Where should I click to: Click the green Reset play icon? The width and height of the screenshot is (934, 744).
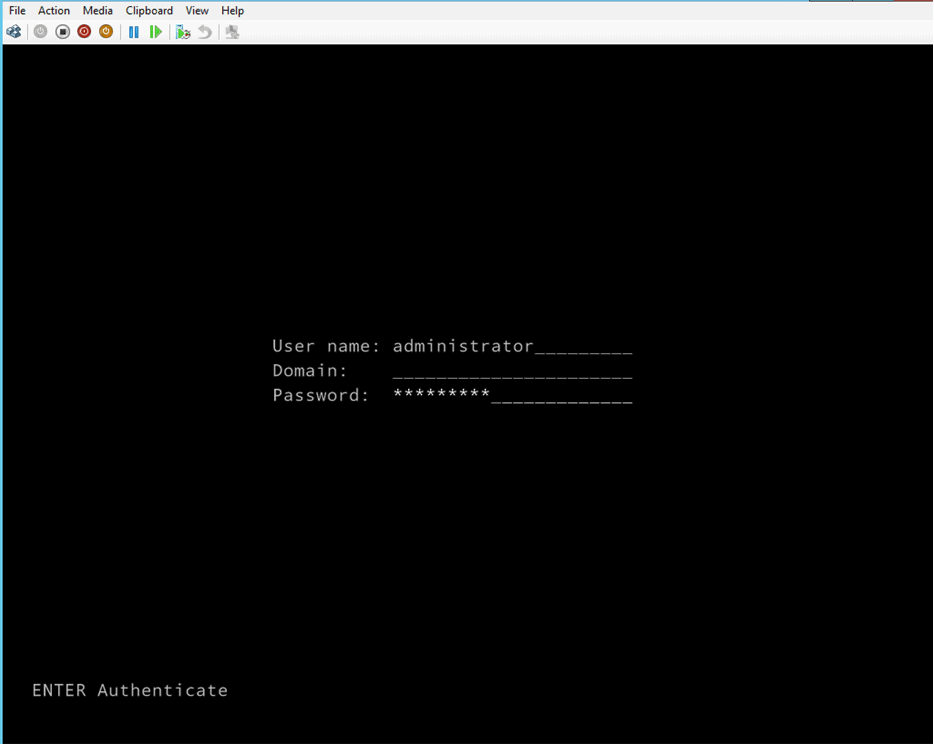coord(156,32)
